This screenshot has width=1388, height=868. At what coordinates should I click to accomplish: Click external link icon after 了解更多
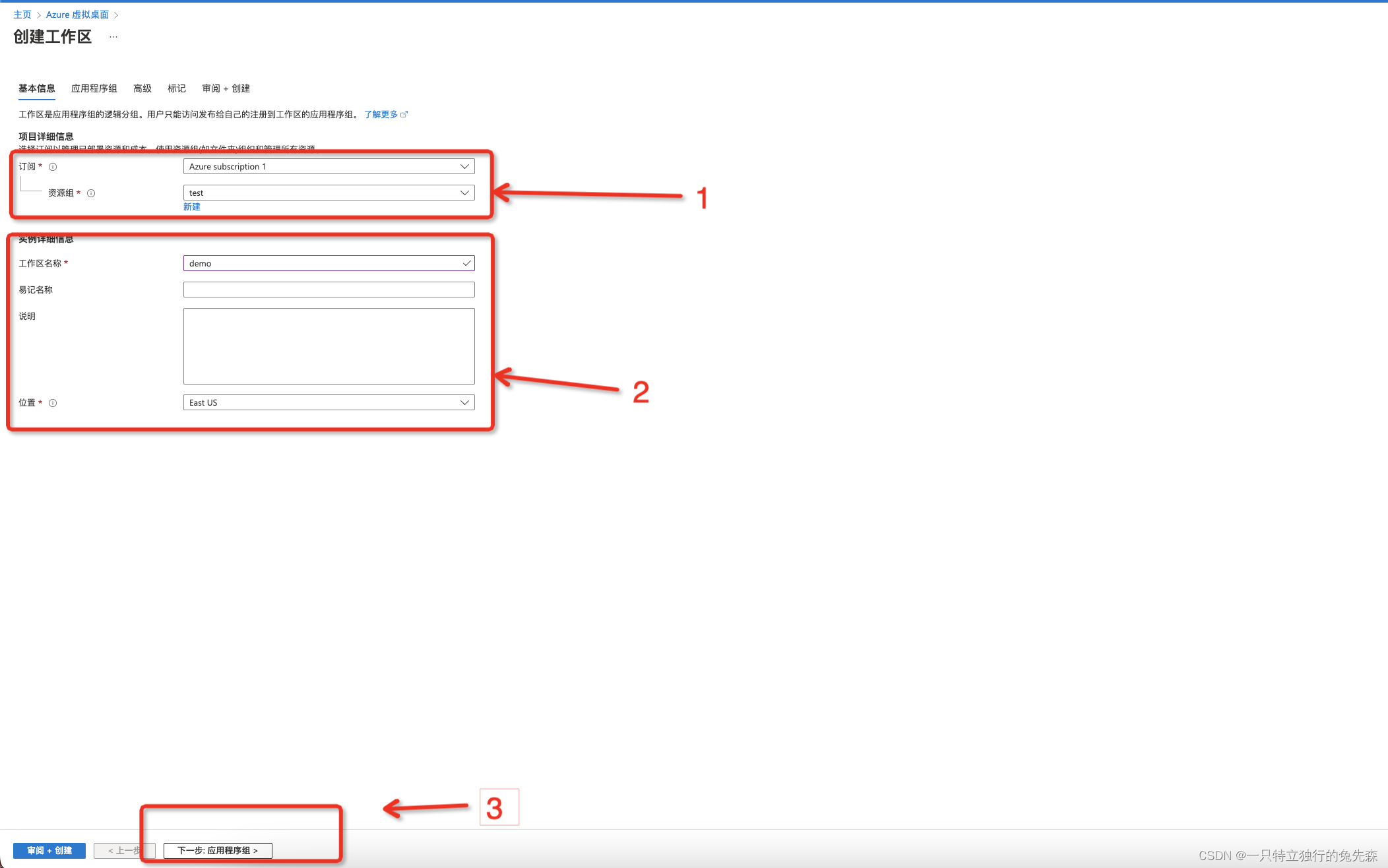click(x=404, y=114)
